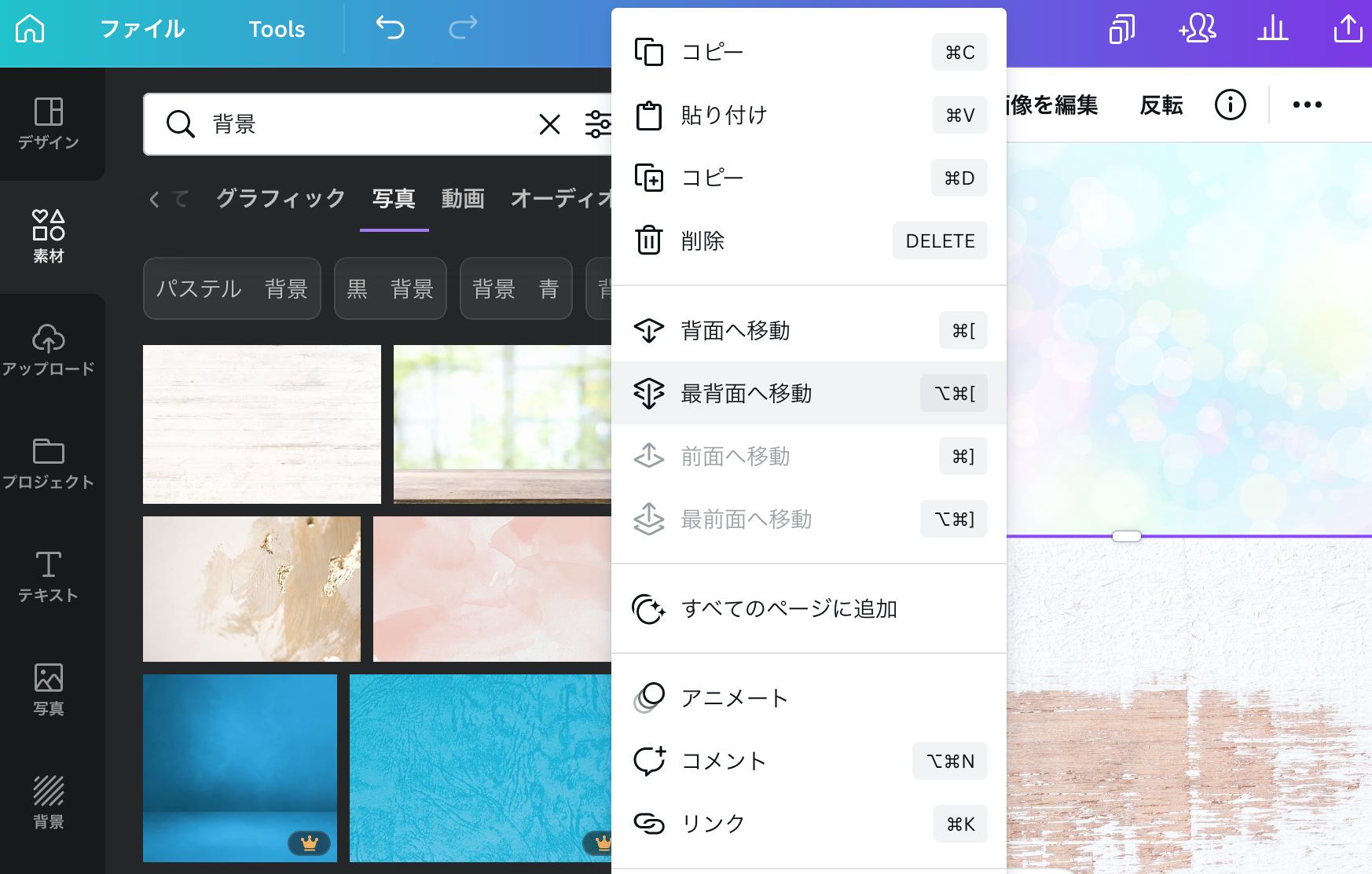Select 削除 in context menu
This screenshot has height=874, width=1372.
[x=809, y=241]
